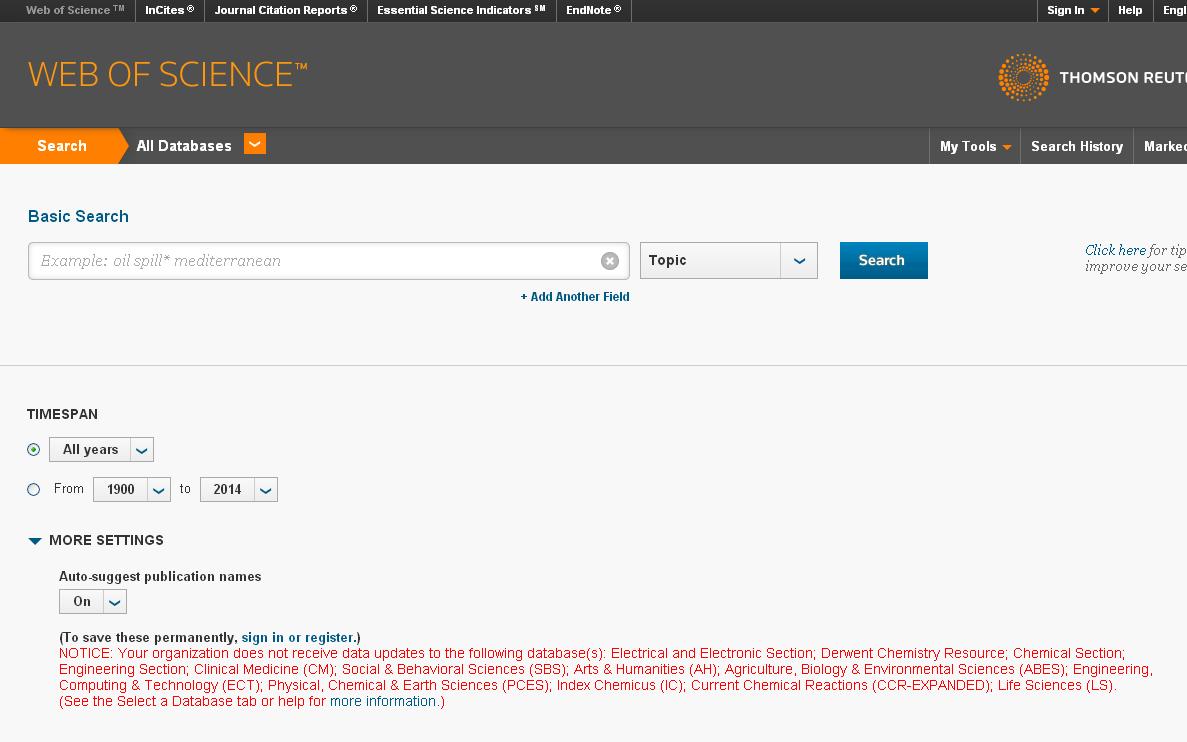Viewport: 1187px width, 742px height.
Task: Click the blue Search button
Action: 883,260
